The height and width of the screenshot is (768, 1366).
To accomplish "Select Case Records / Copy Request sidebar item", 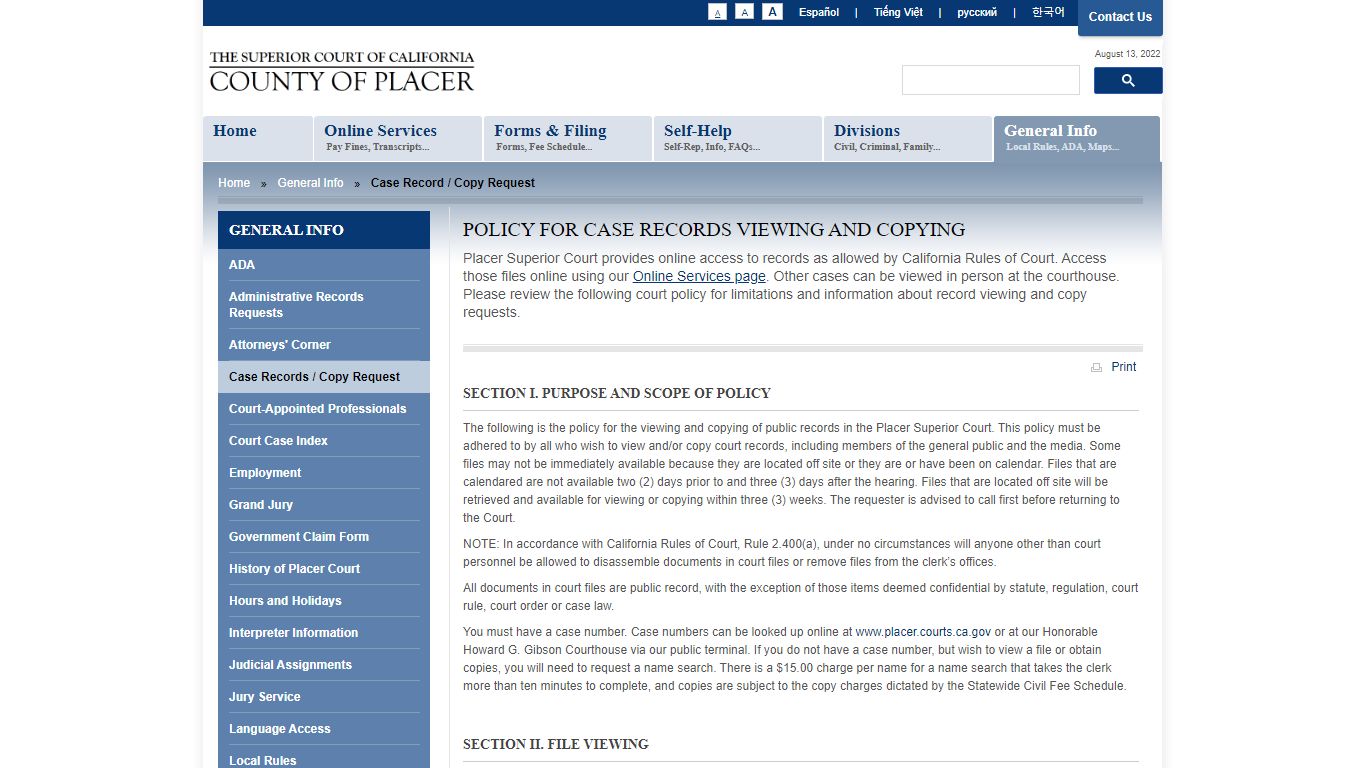I will point(324,377).
